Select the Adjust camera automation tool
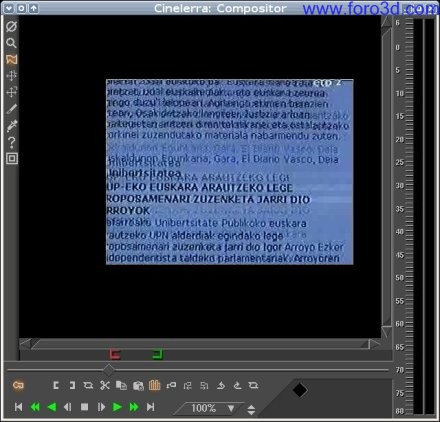The width and height of the screenshot is (440, 422). pos(11,76)
